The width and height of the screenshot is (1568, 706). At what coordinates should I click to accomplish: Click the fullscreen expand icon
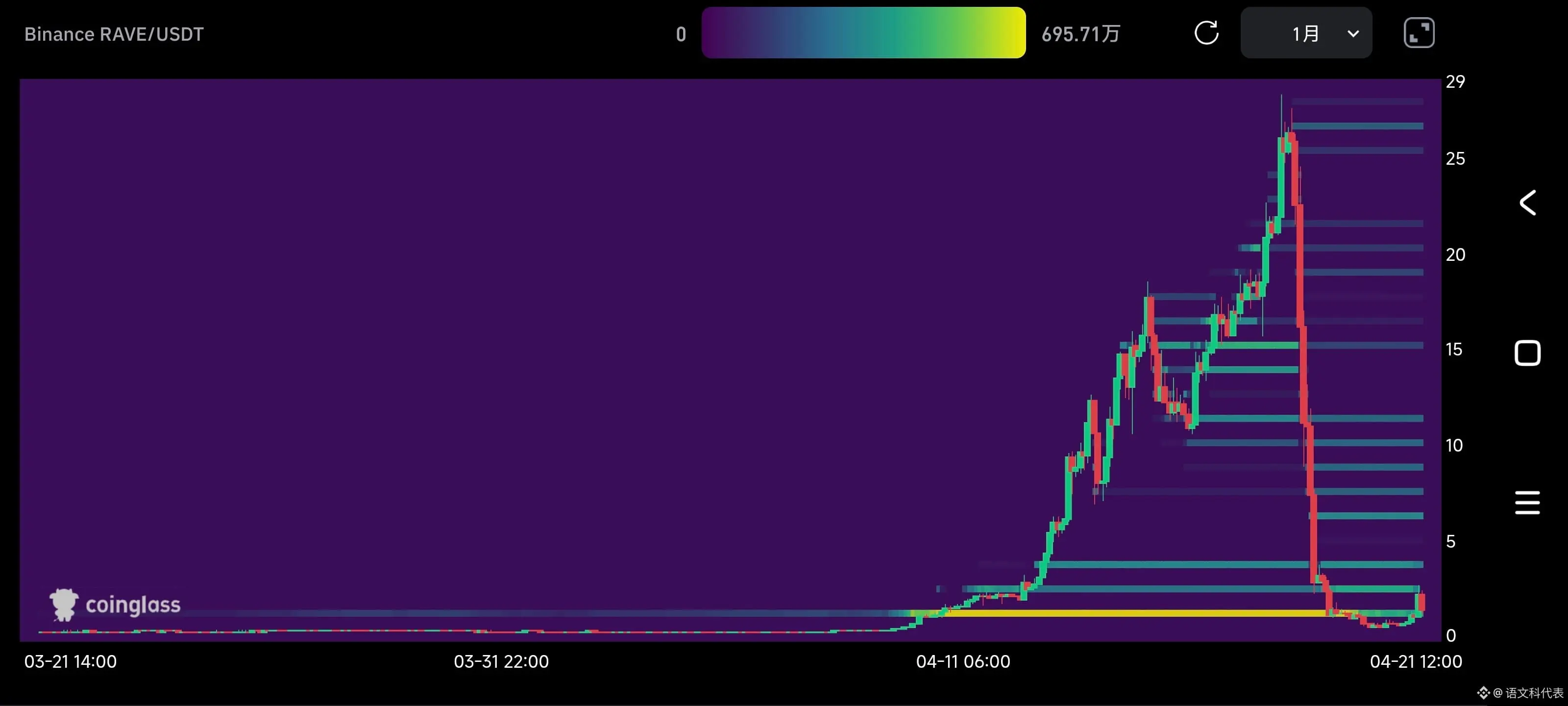pyautogui.click(x=1418, y=33)
